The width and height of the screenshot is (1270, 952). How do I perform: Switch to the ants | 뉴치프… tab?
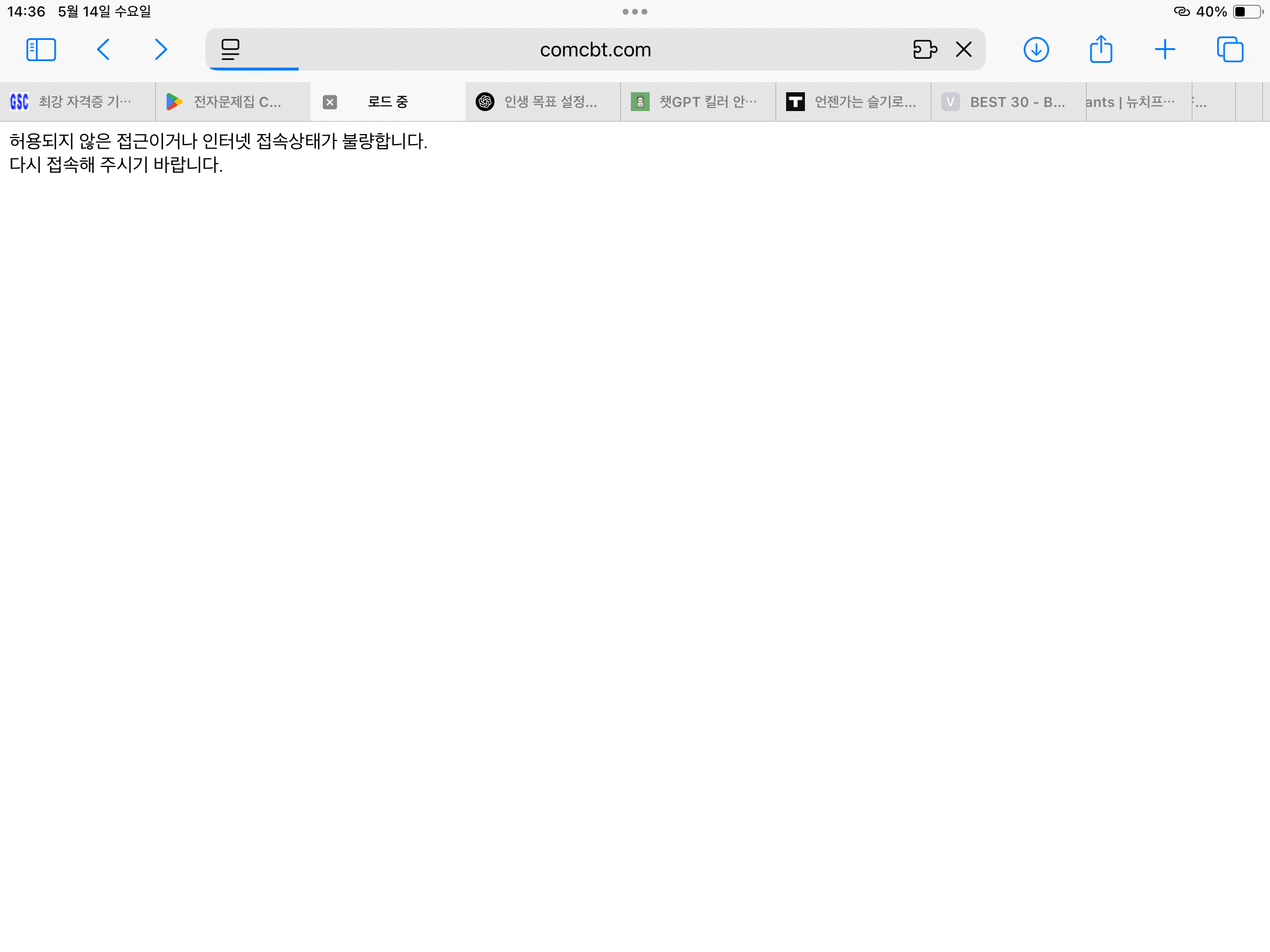[x=1139, y=102]
